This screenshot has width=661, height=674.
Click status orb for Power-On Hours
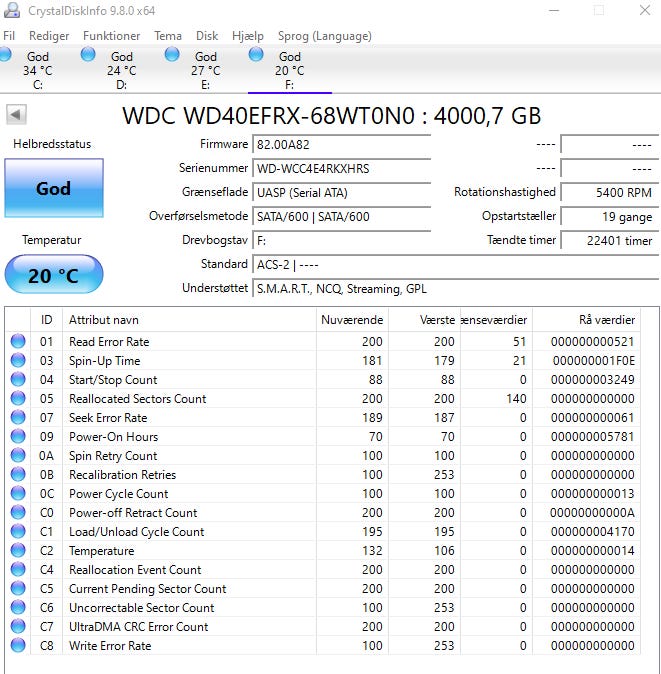pyautogui.click(x=18, y=437)
